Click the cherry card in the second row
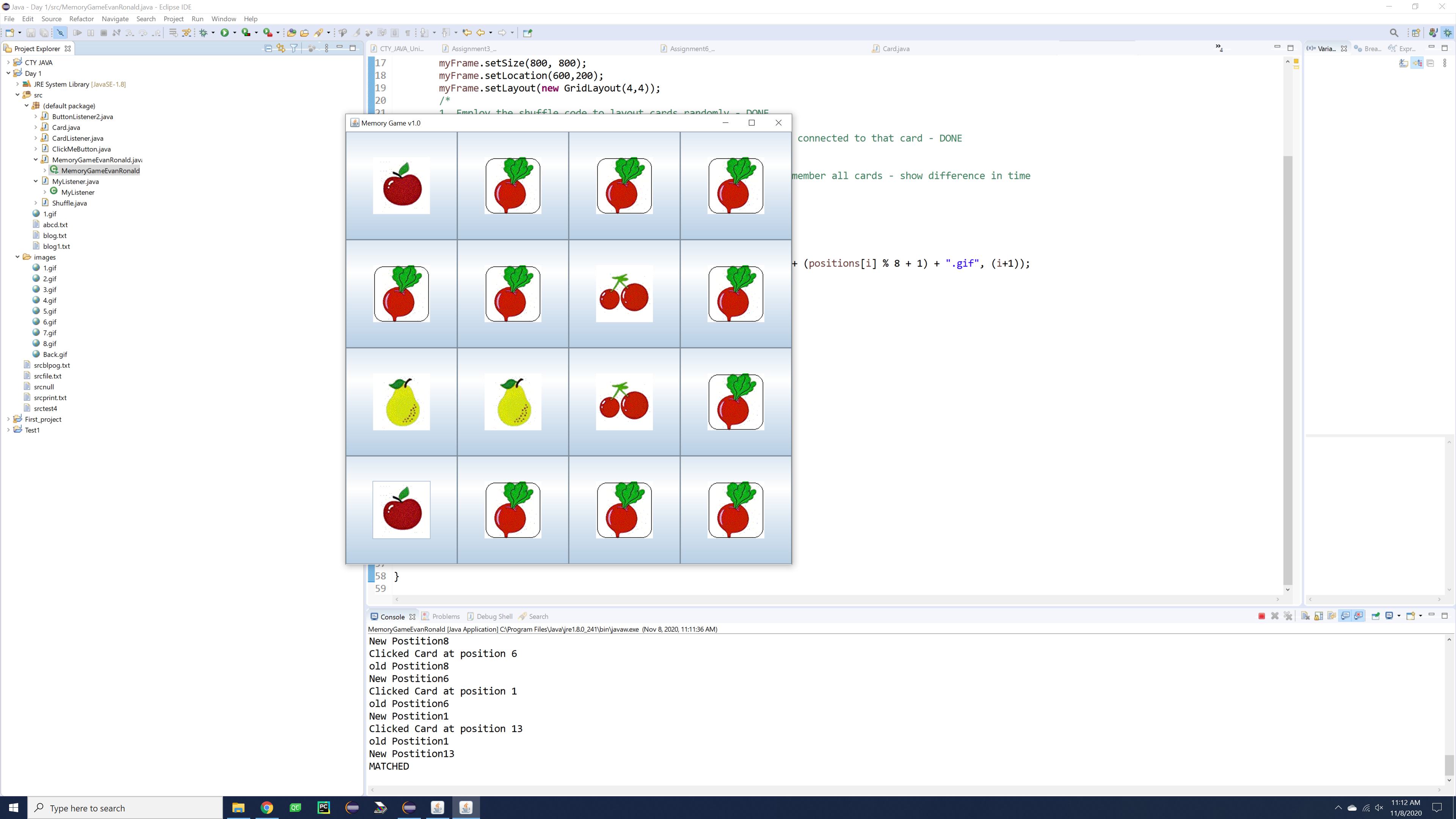The width and height of the screenshot is (1456, 819). coord(624,294)
